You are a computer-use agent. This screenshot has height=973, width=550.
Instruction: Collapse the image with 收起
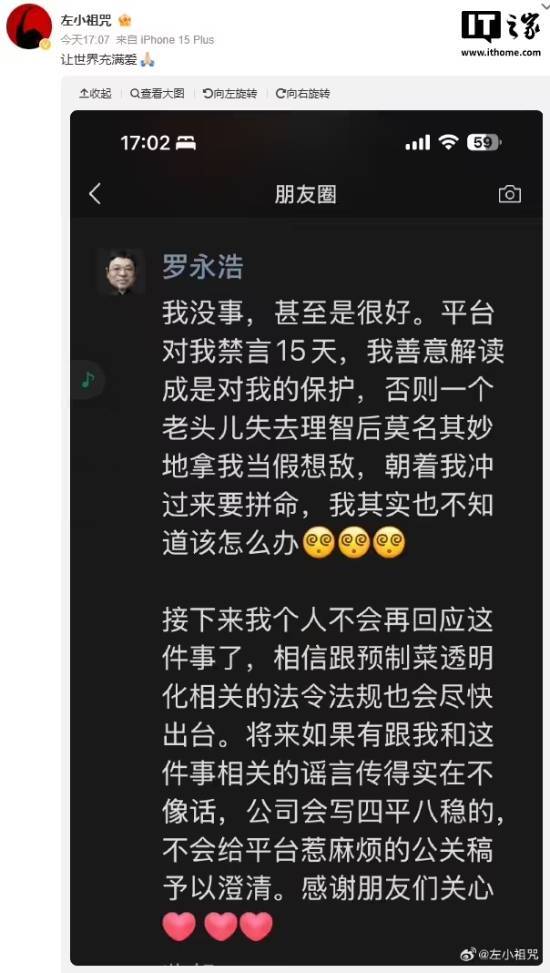(95, 94)
